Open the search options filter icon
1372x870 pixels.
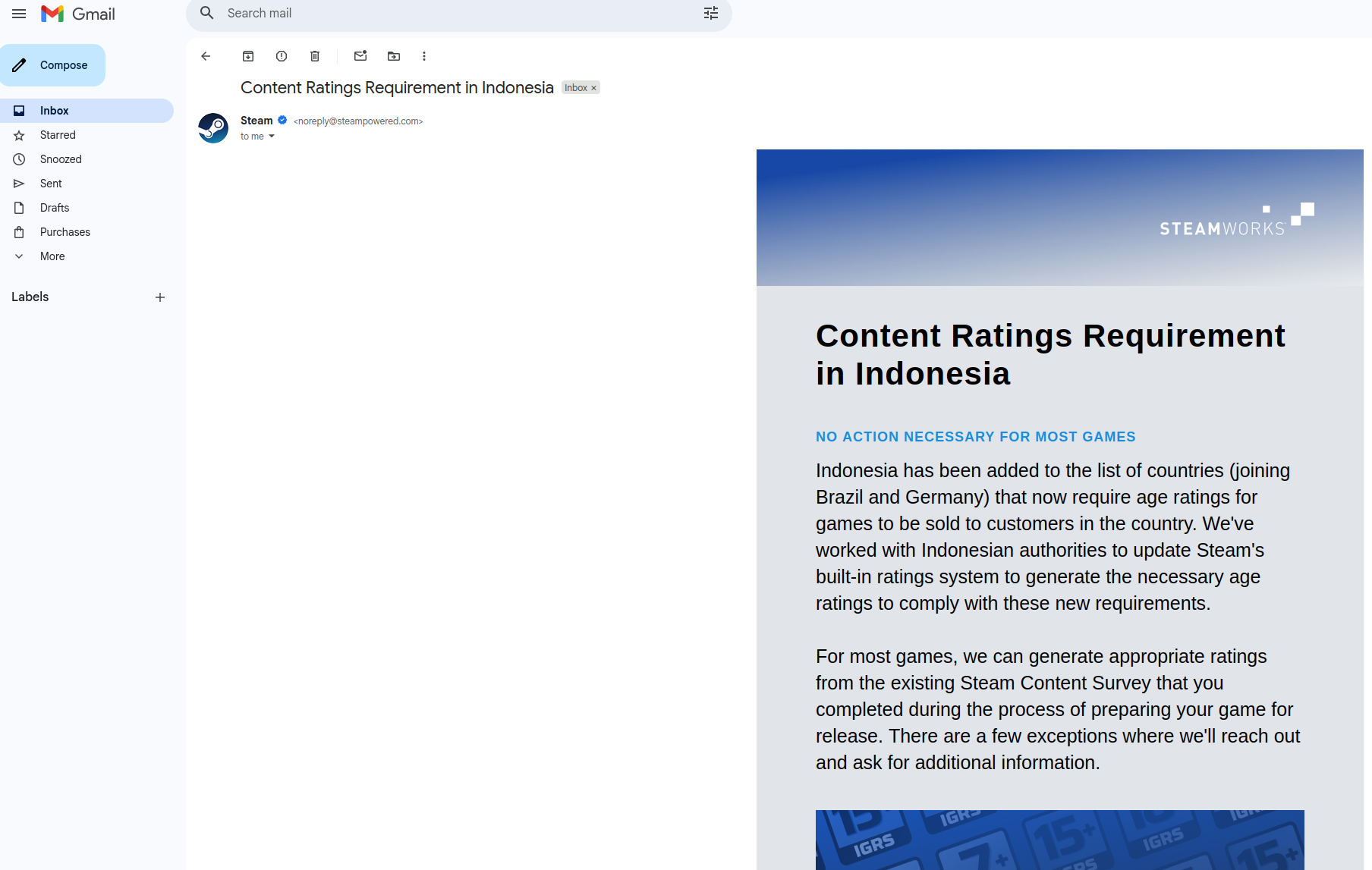coord(711,13)
